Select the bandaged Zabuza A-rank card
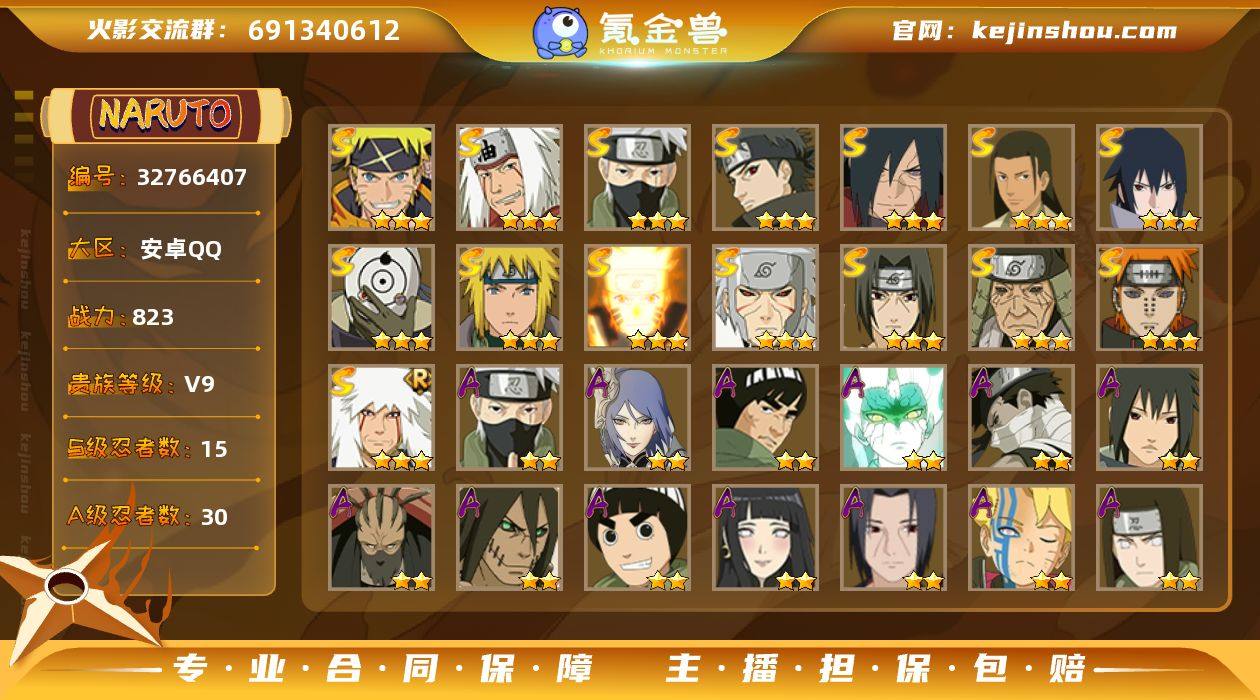 (1021, 418)
